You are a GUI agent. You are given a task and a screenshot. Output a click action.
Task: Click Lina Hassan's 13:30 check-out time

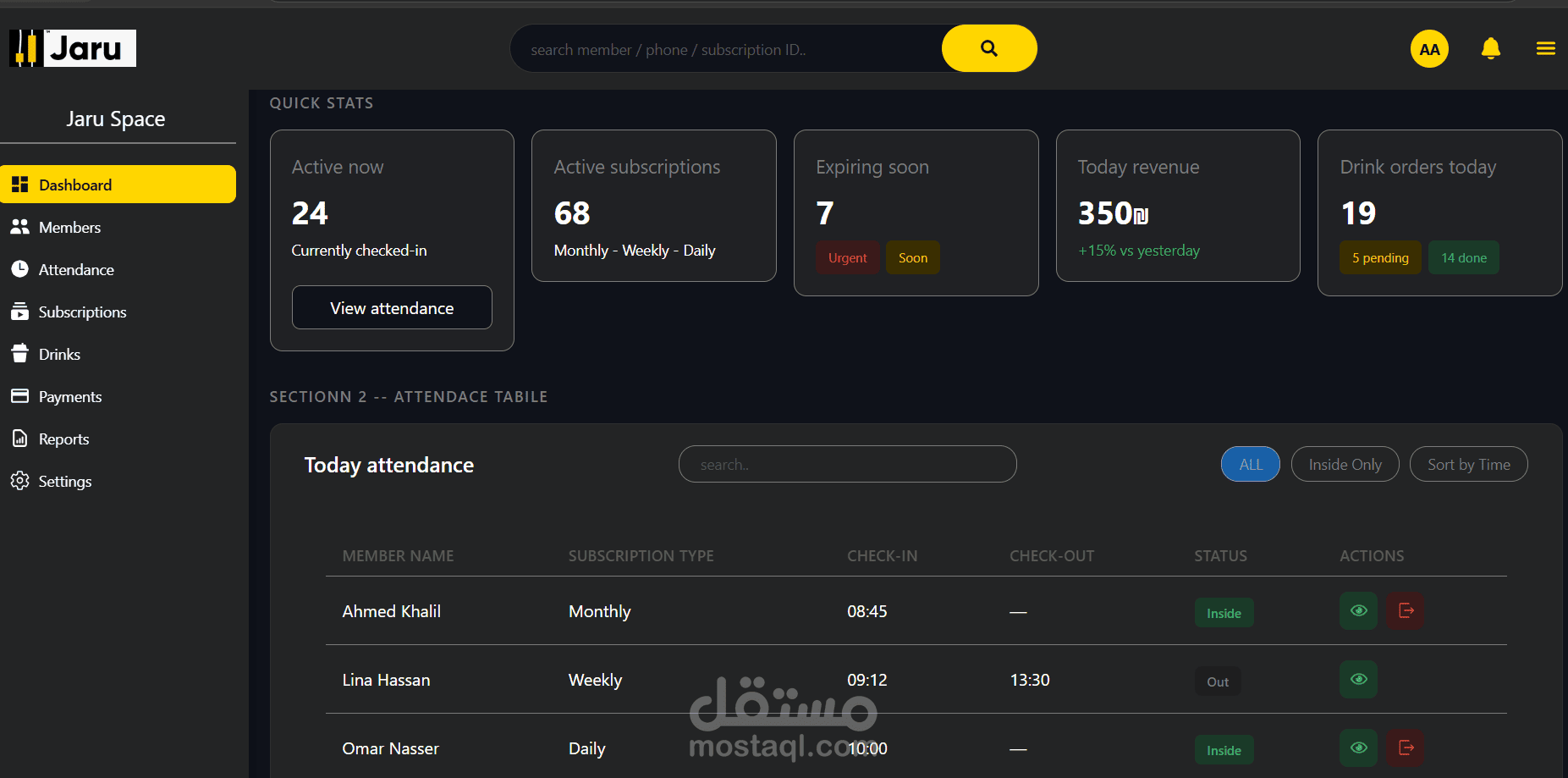pos(1029,680)
